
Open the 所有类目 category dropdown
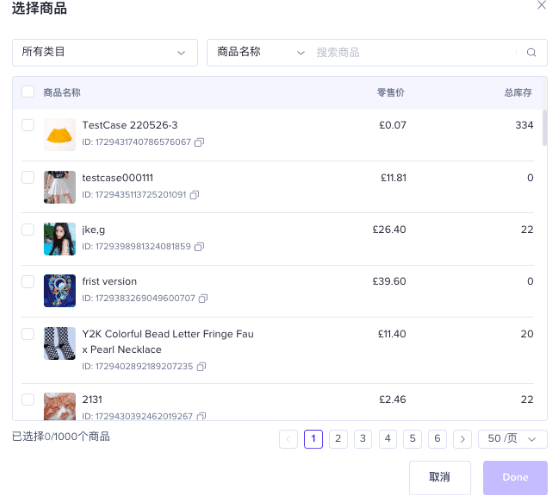tap(105, 52)
